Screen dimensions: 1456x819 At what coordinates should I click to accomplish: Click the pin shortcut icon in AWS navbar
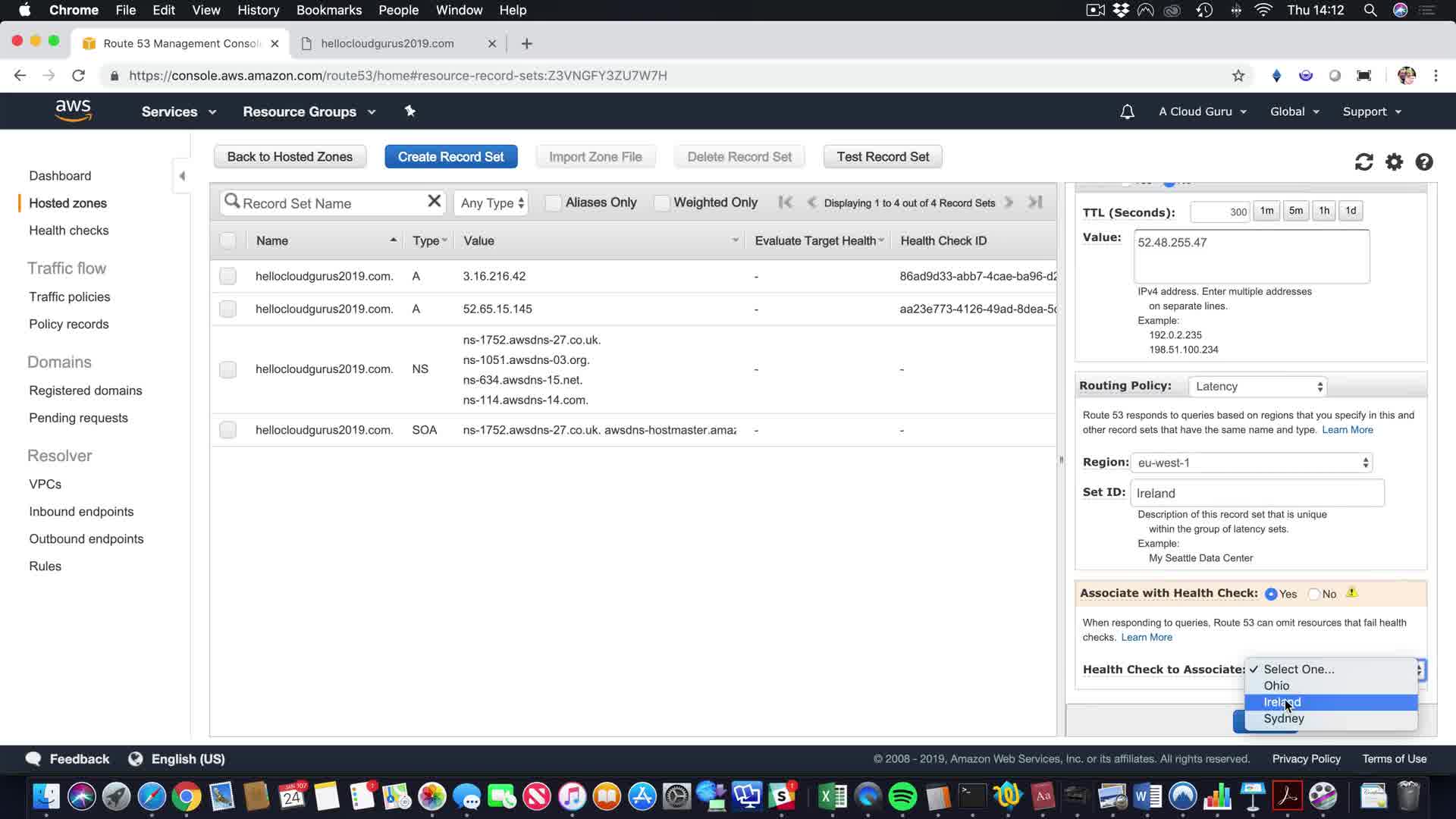(x=409, y=111)
